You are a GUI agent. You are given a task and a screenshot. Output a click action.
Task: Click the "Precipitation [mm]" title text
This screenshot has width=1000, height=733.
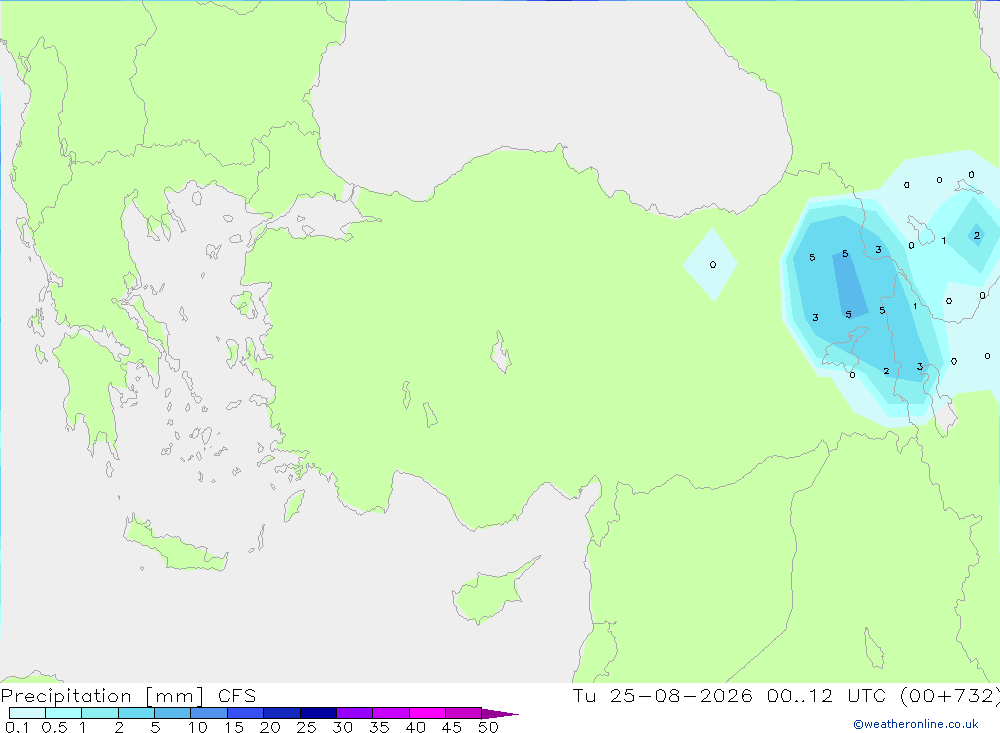[102, 696]
